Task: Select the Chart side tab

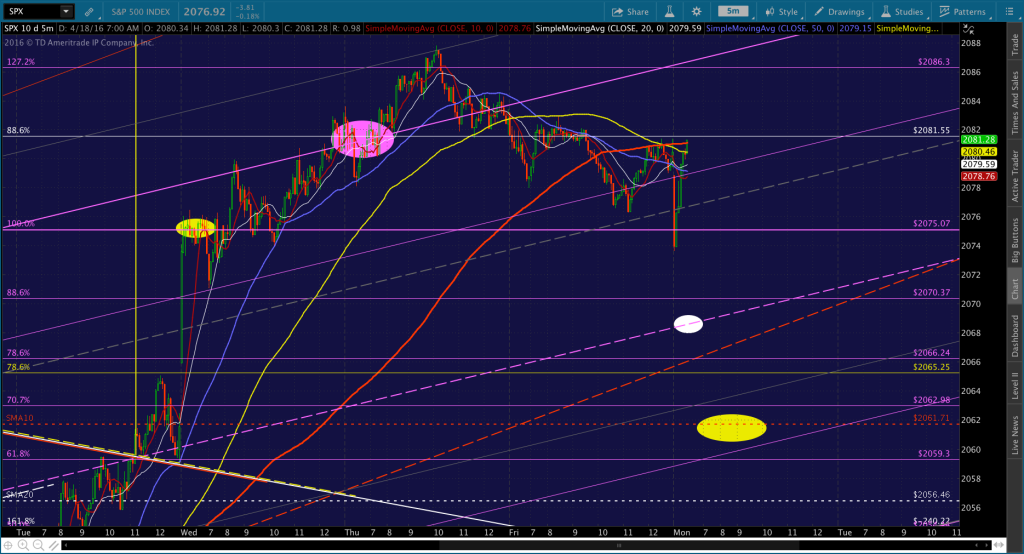Action: click(1015, 288)
